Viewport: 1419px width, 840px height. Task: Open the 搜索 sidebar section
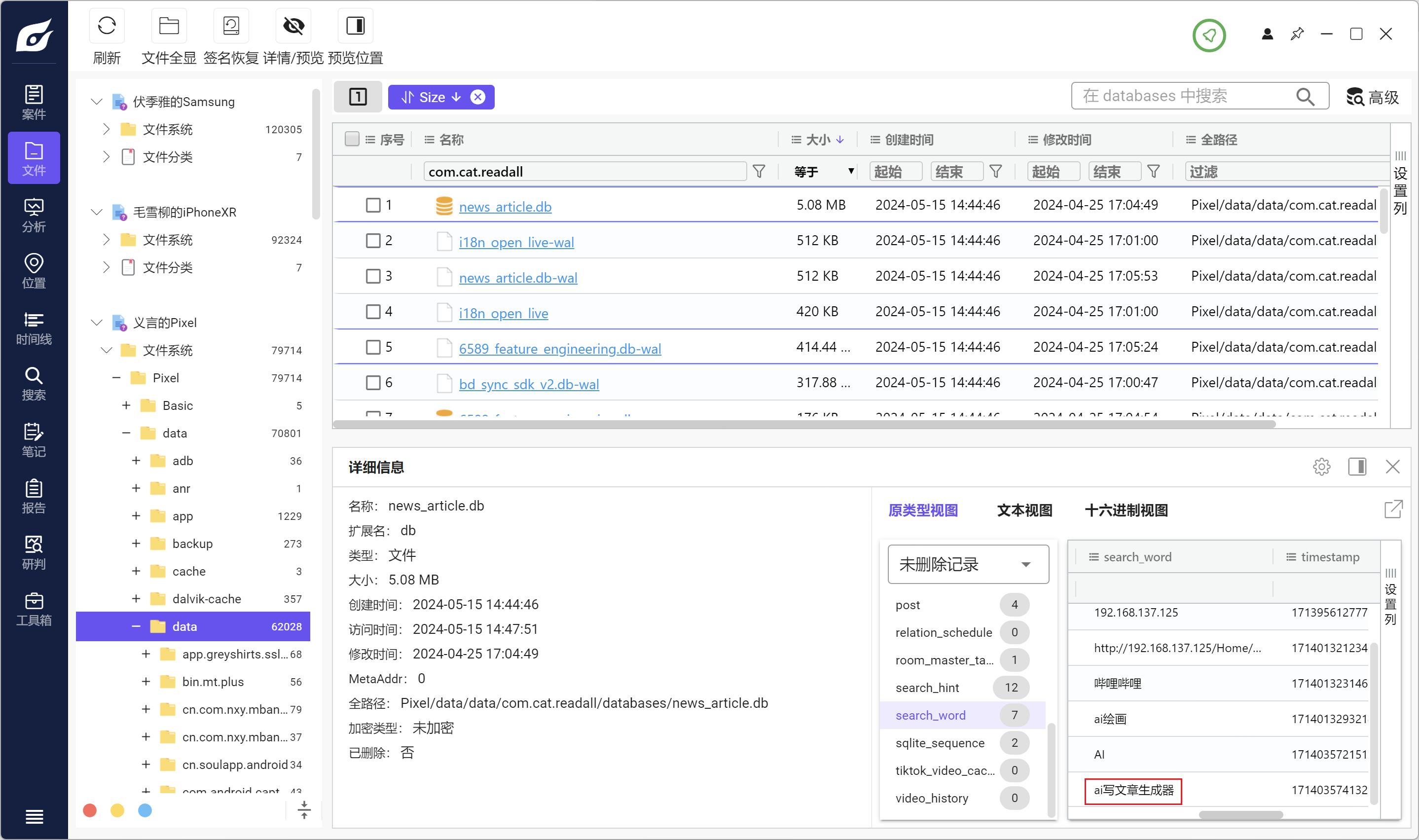pos(34,384)
